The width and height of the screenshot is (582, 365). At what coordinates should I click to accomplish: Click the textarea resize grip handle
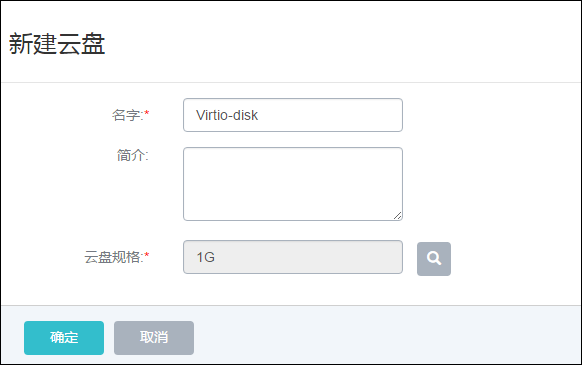398,216
